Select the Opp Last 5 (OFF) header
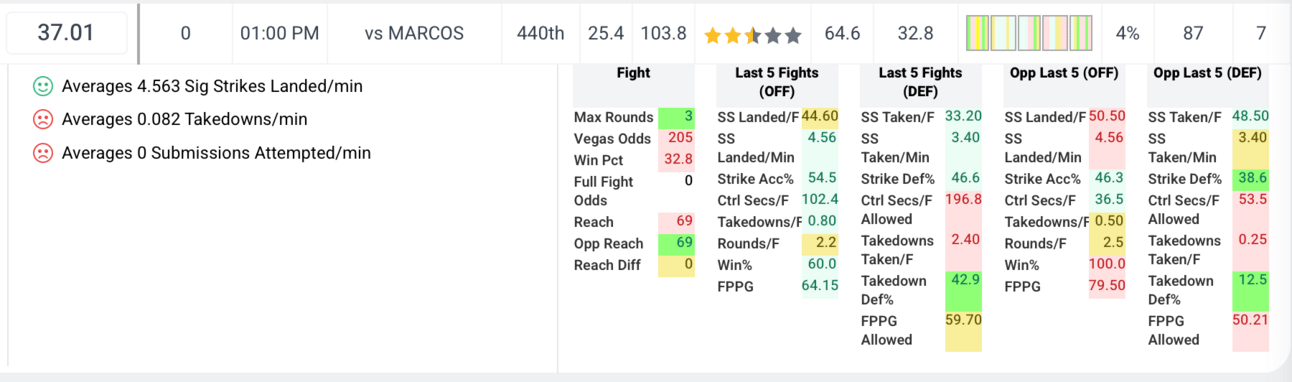1292x382 pixels. [1064, 73]
